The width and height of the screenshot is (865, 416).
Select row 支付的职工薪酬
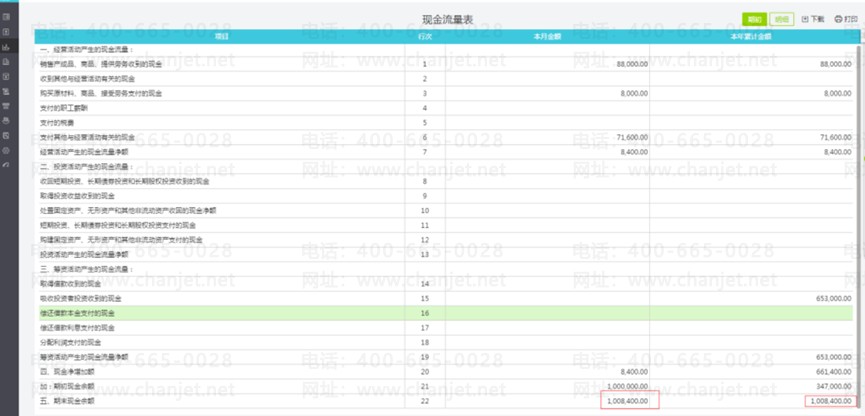pos(444,108)
